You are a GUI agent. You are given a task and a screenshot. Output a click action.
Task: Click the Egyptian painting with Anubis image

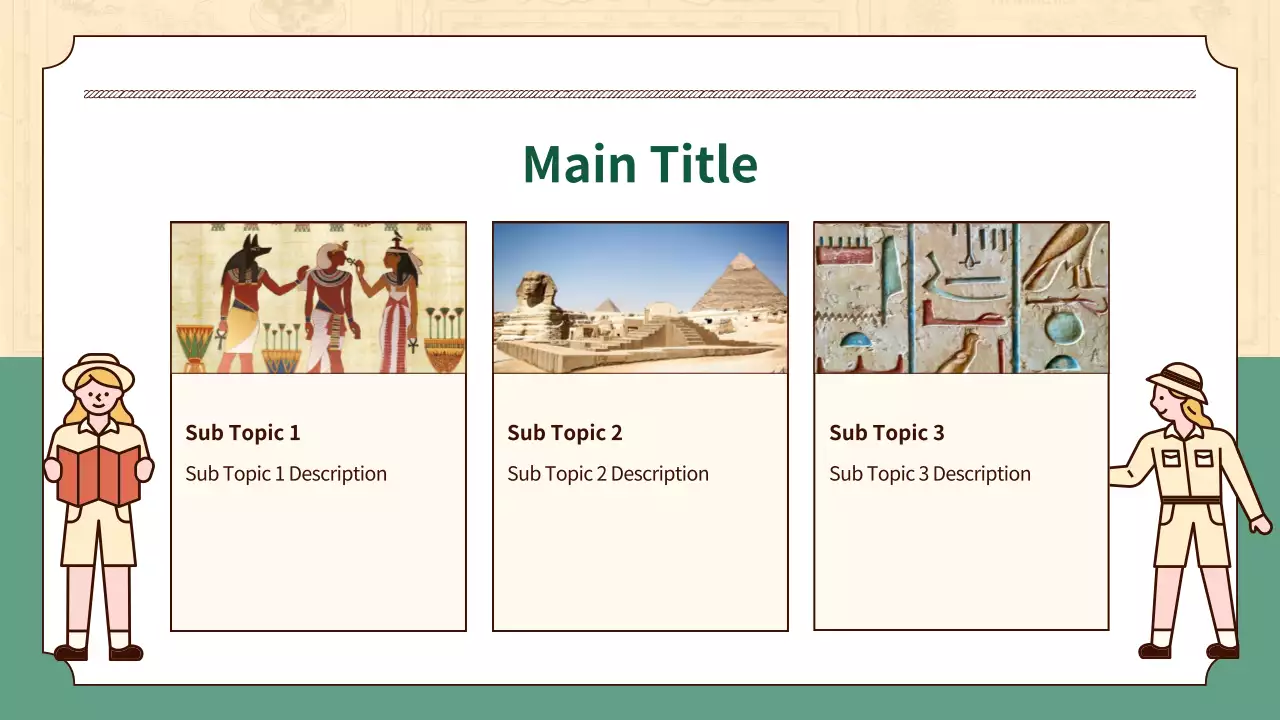pos(318,298)
